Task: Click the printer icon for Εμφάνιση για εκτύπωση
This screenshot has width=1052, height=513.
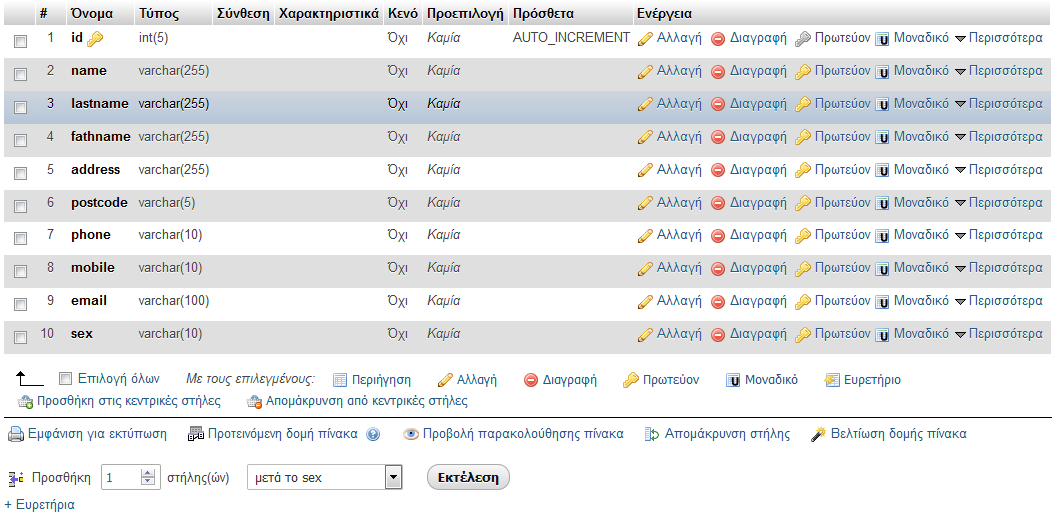Action: click(15, 435)
